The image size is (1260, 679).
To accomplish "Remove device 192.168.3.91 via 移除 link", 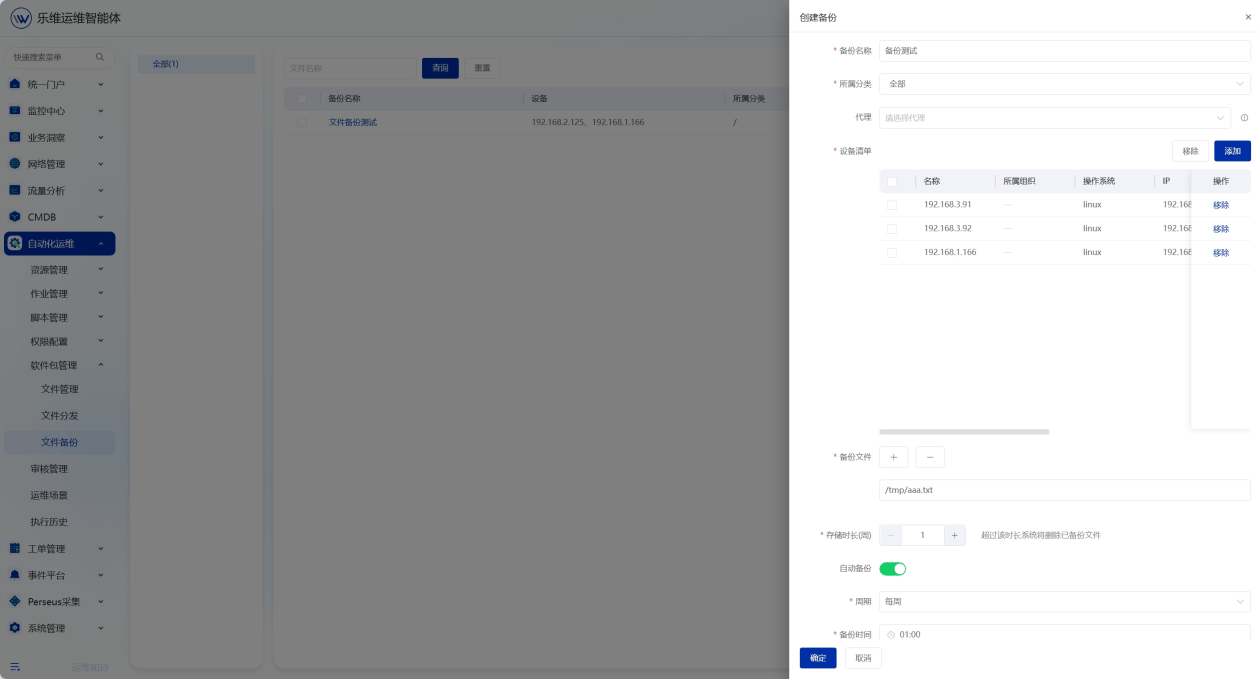I will (x=1221, y=205).
